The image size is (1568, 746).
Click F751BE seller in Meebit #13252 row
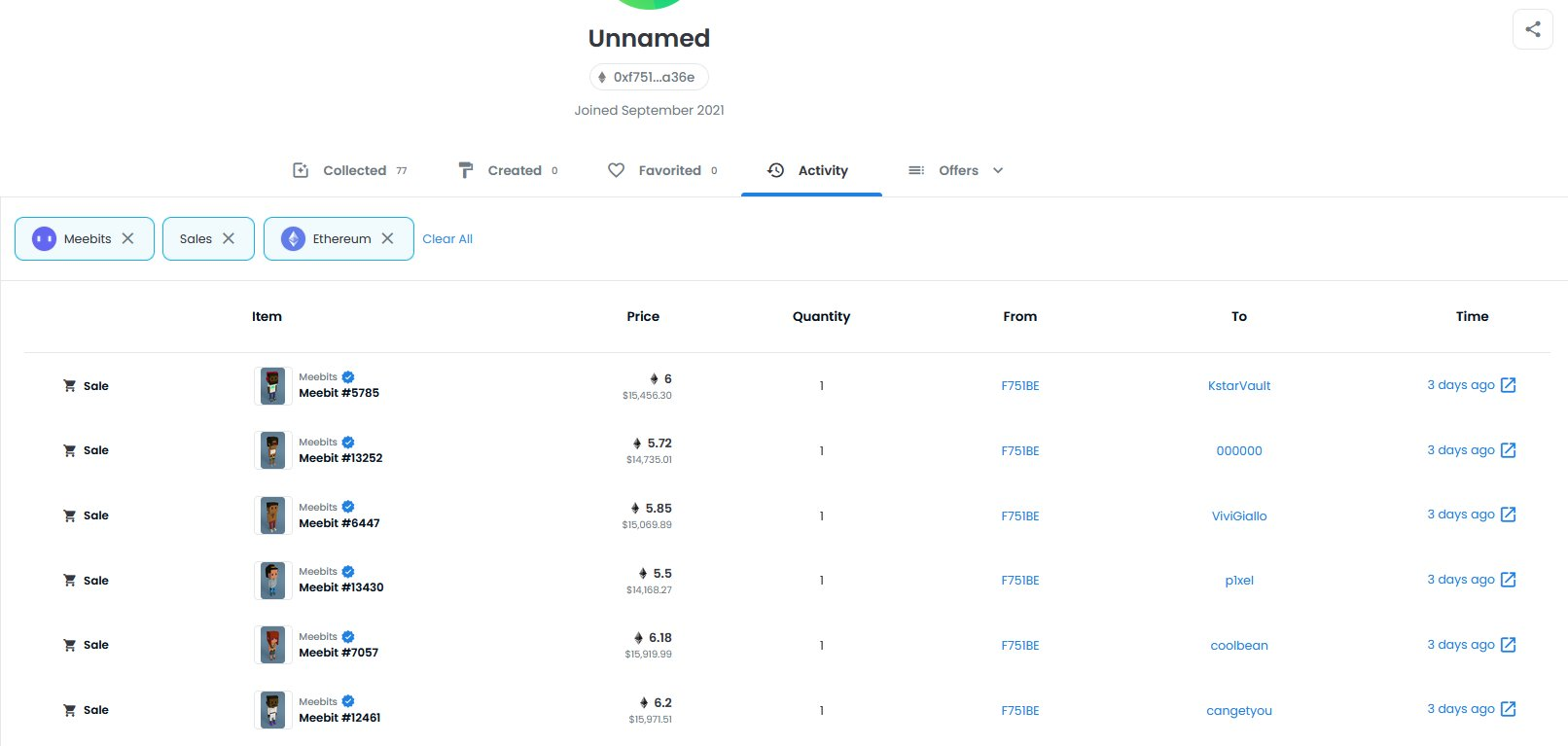[x=1020, y=451]
